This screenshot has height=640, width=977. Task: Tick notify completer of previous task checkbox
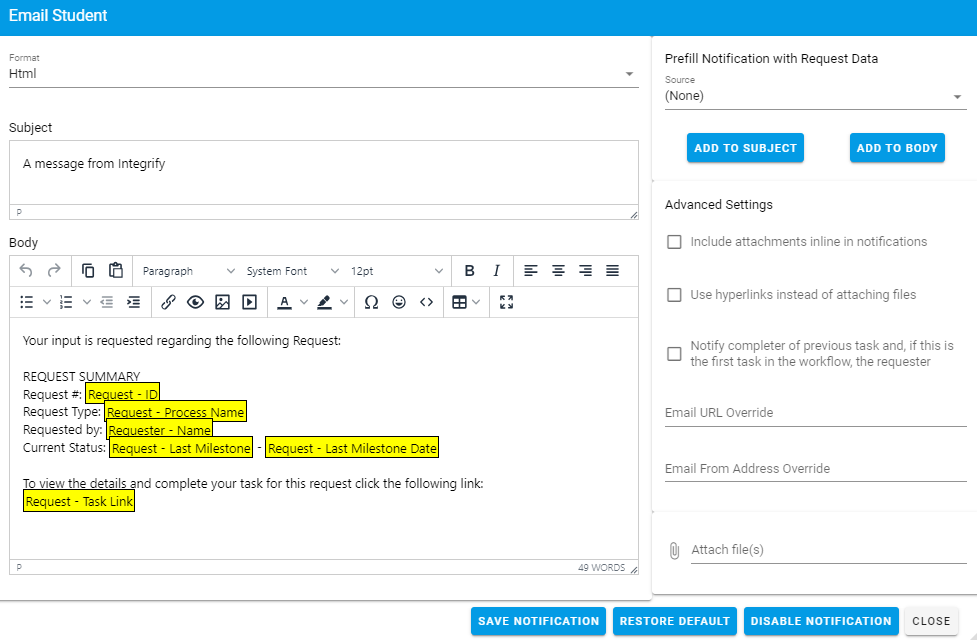tap(675, 354)
